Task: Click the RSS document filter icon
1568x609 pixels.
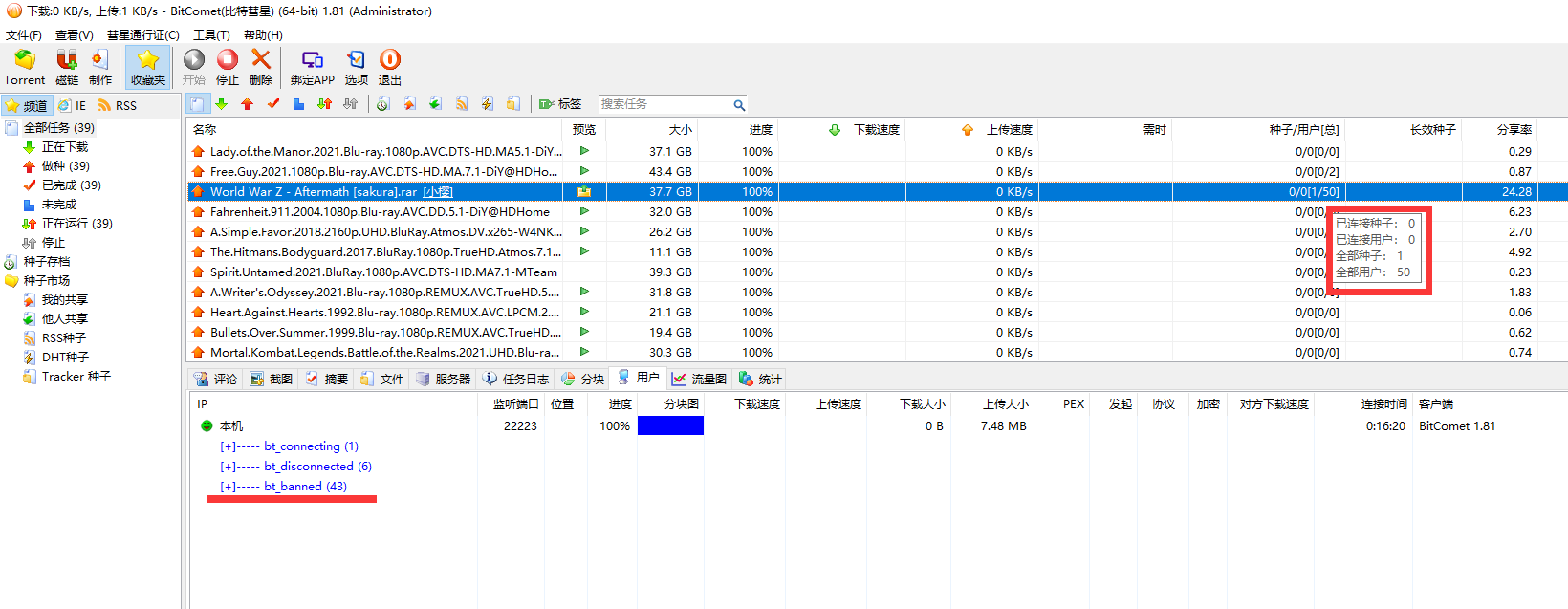Action: pyautogui.click(x=462, y=104)
